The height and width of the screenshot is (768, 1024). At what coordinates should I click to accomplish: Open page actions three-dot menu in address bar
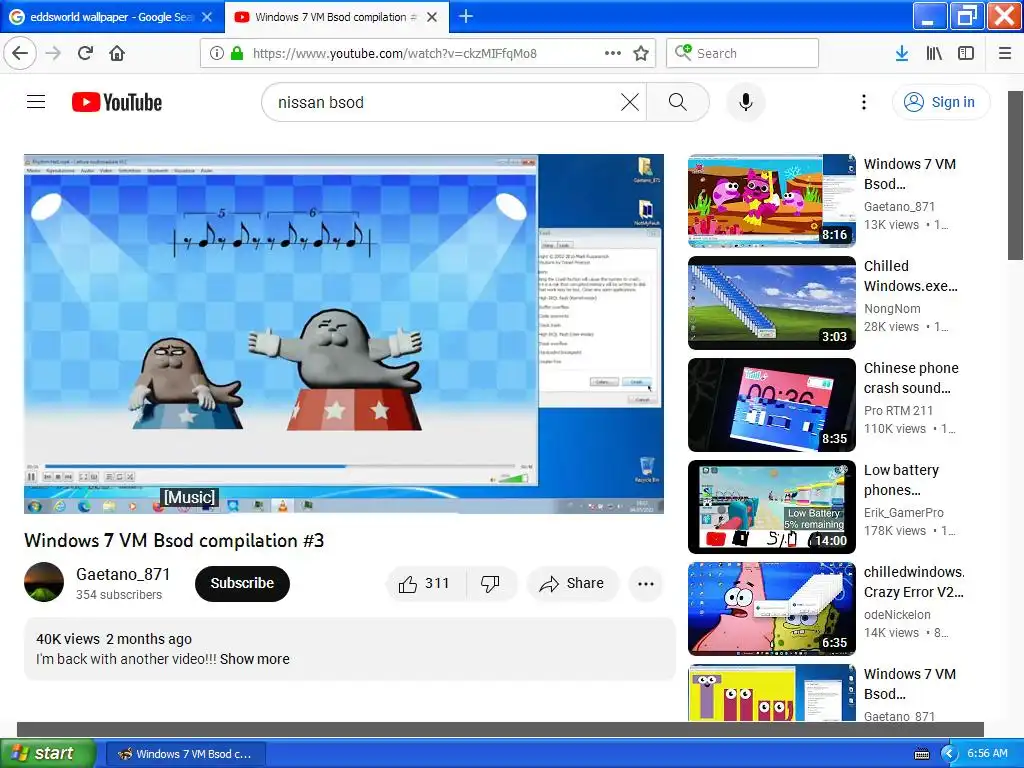613,54
